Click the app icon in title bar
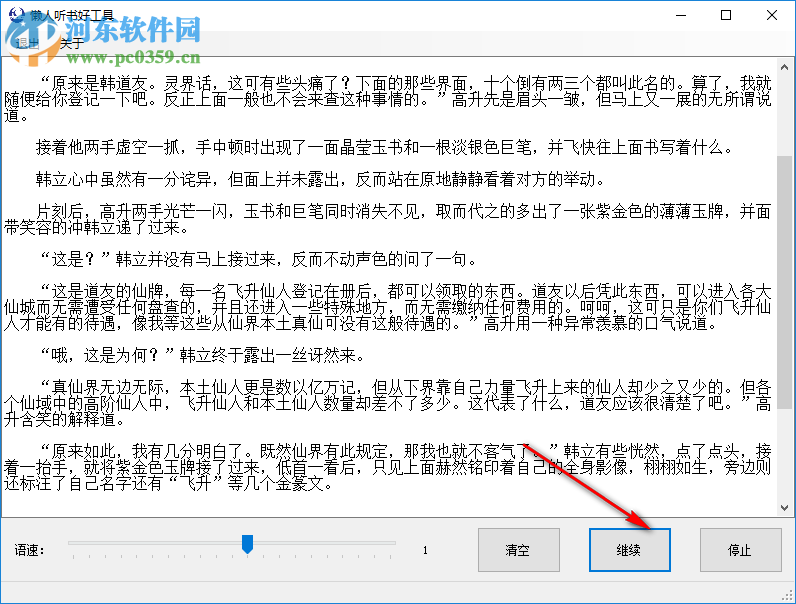Viewport: 796px width, 604px height. (x=16, y=14)
